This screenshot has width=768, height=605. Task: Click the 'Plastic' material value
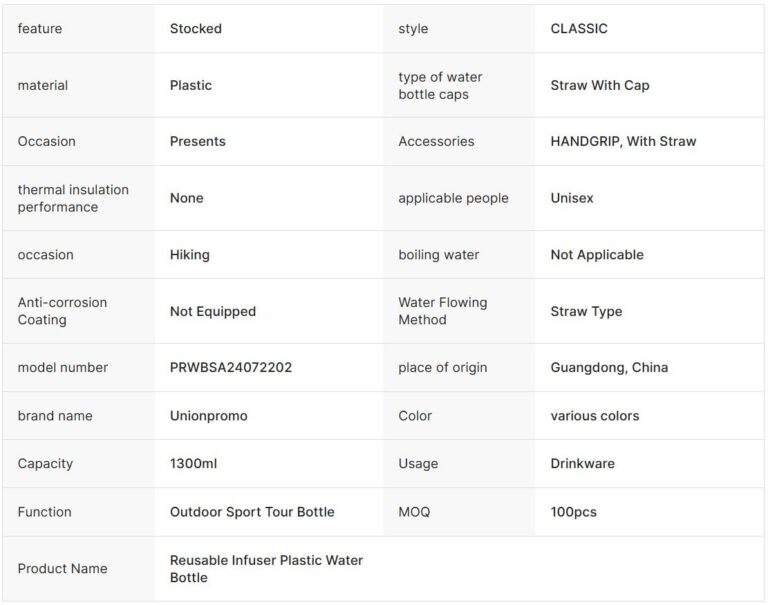[191, 86]
